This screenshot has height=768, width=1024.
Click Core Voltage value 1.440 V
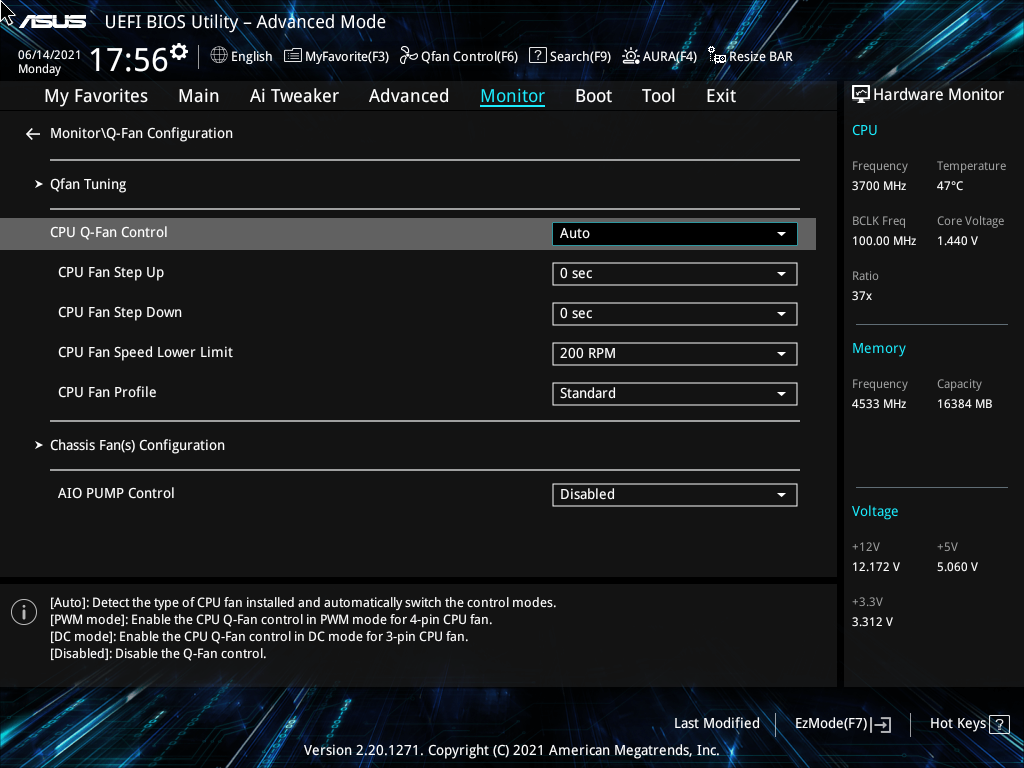pyautogui.click(x=957, y=241)
